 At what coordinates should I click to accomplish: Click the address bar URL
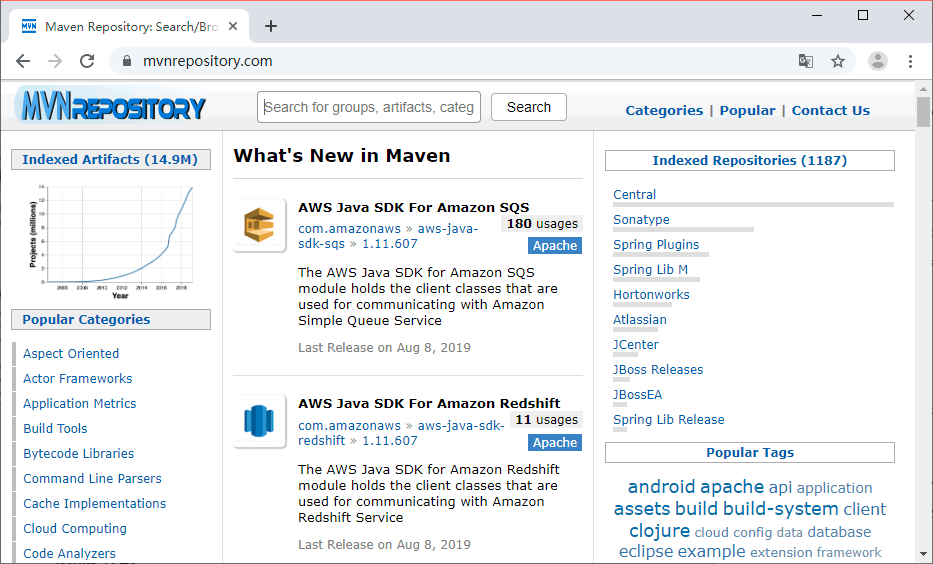(x=207, y=61)
